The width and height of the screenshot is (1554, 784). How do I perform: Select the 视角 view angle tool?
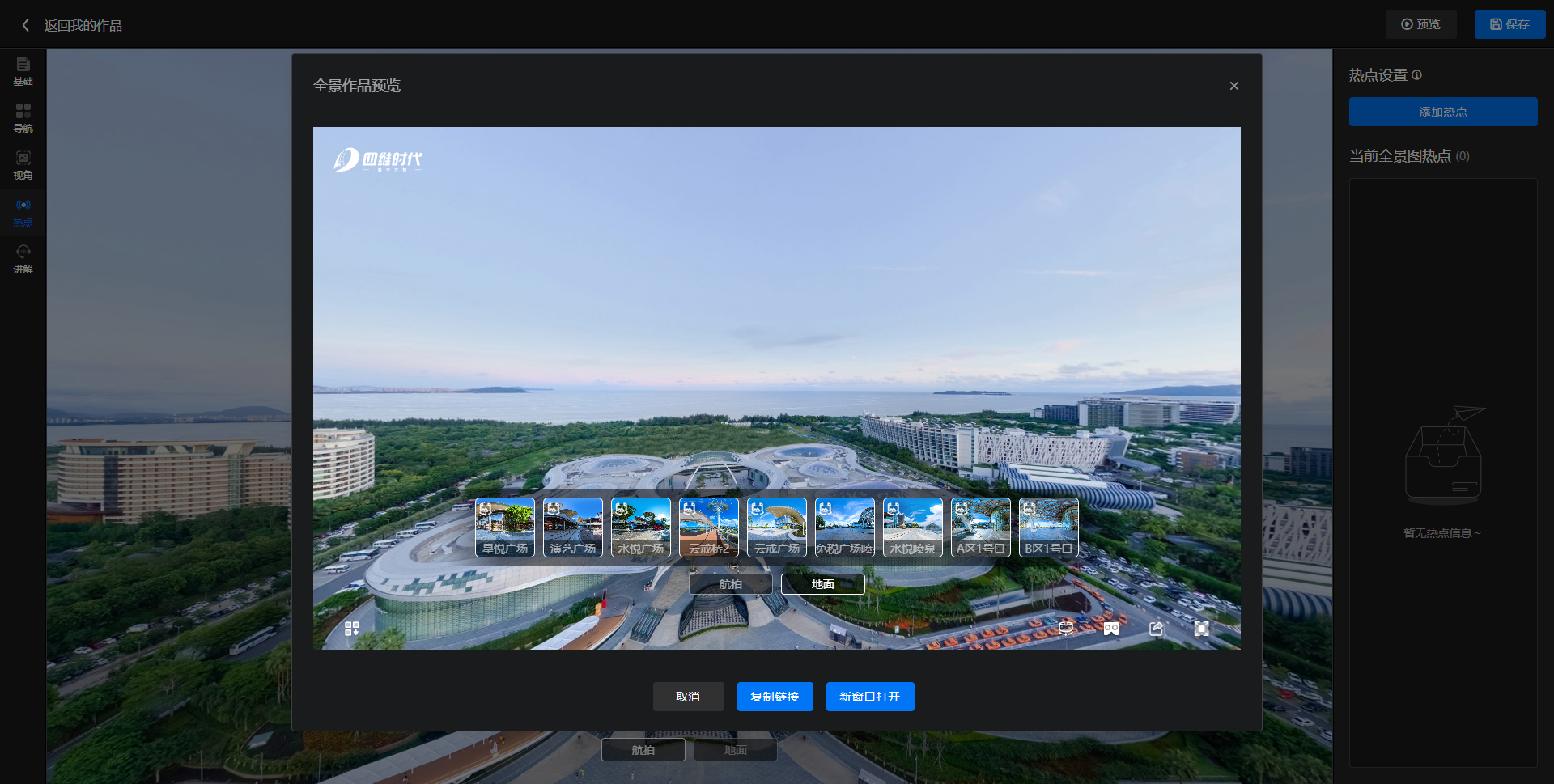coord(23,165)
